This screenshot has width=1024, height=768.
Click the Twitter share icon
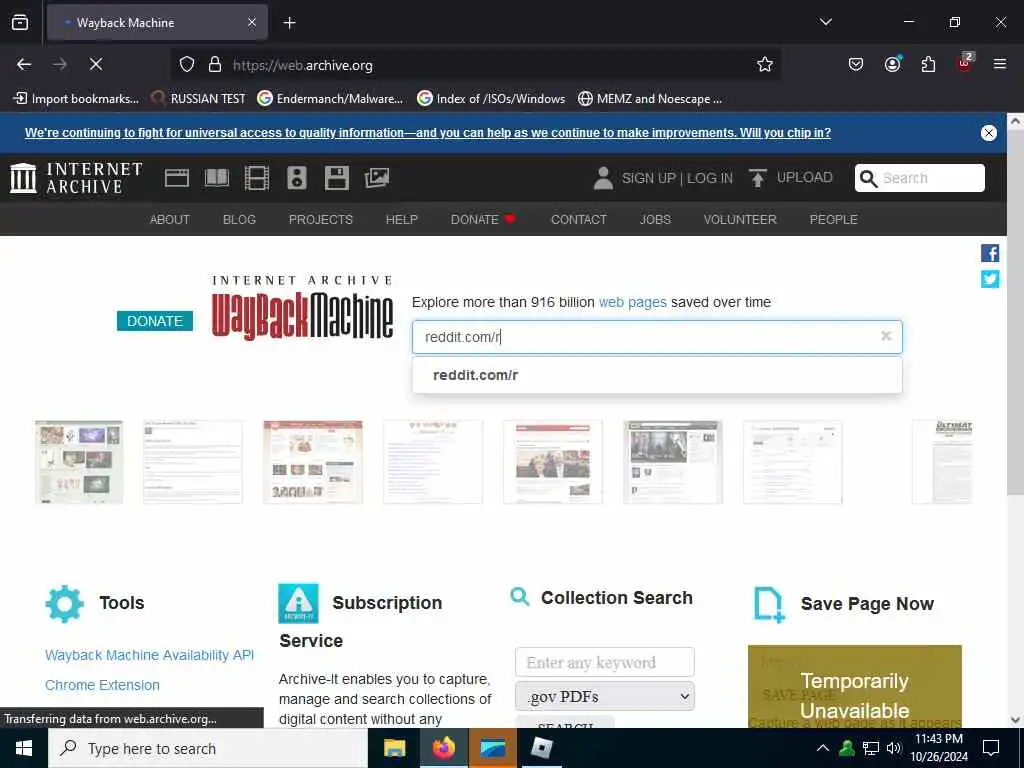(x=990, y=279)
